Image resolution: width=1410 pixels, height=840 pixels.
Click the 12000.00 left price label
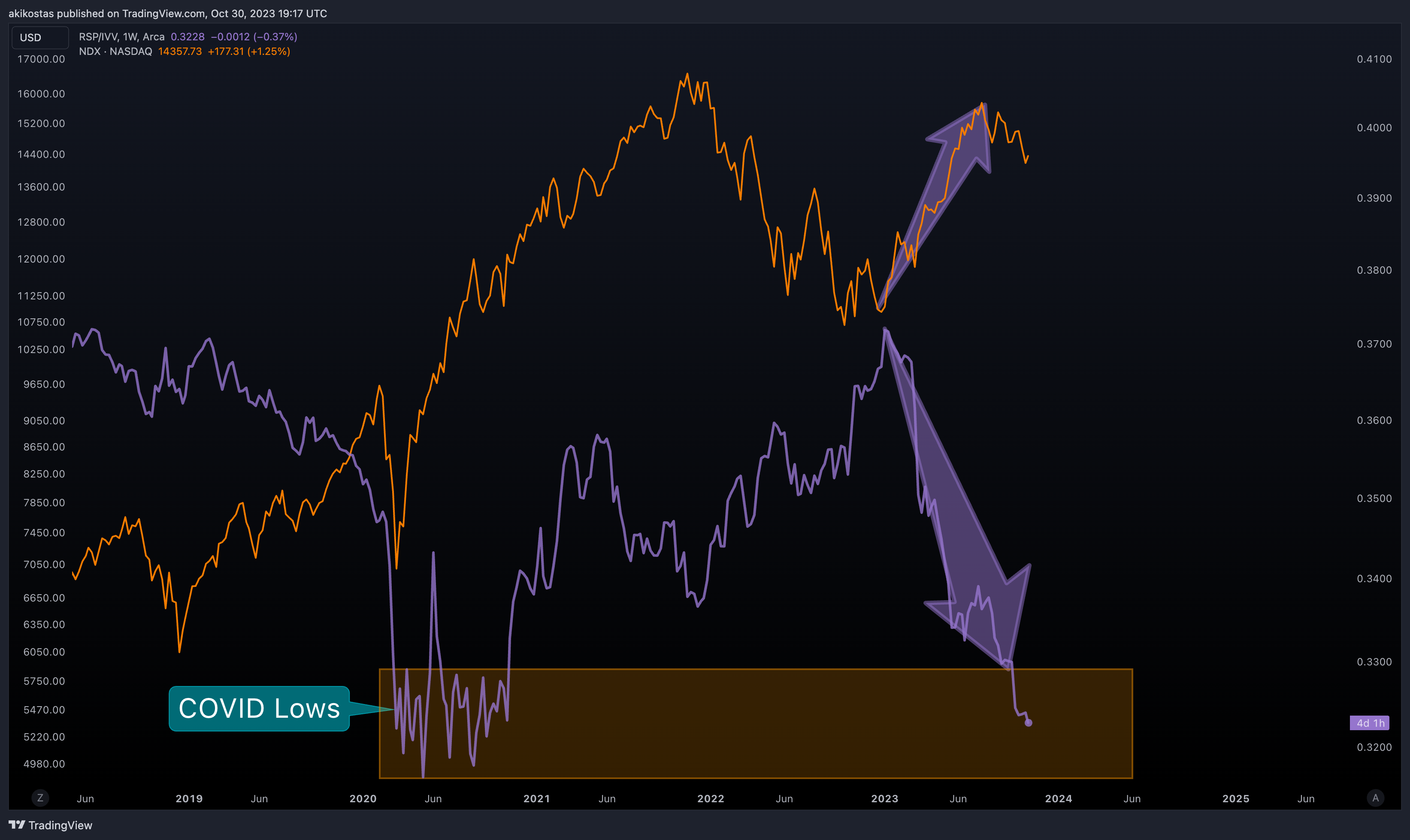point(41,259)
